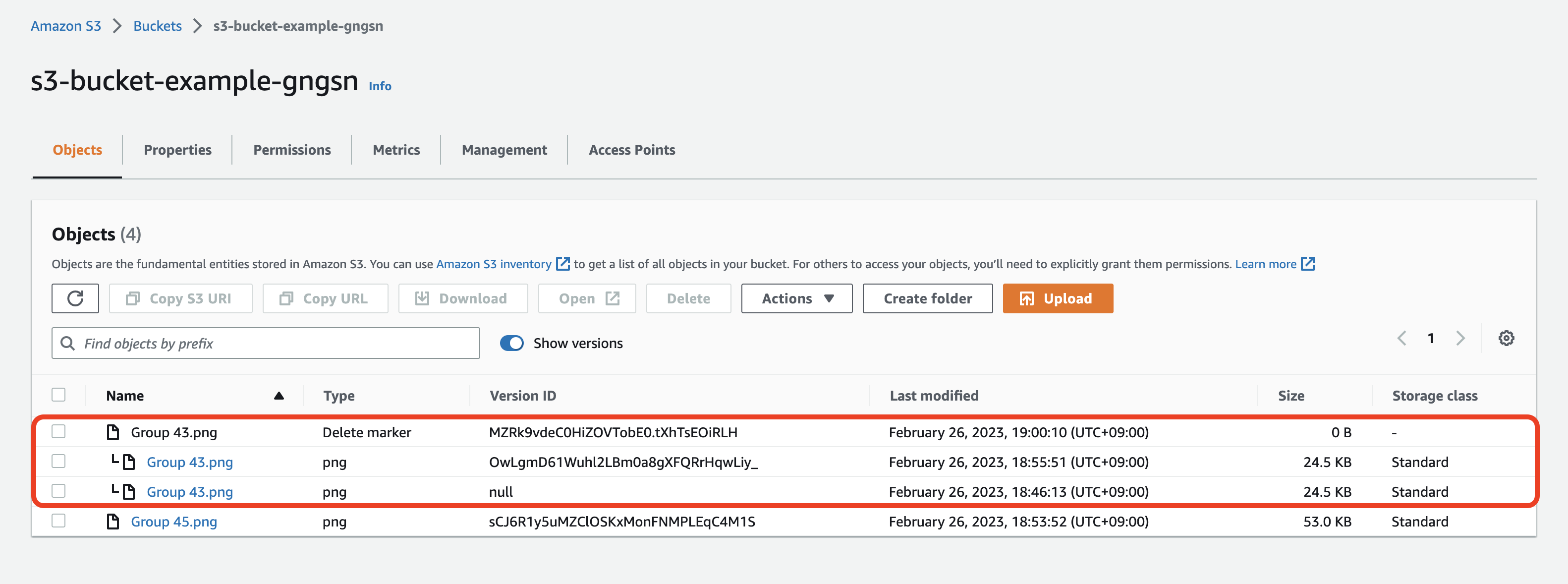Click file icon of Group 45.png row
1568x584 pixels.
(112, 521)
